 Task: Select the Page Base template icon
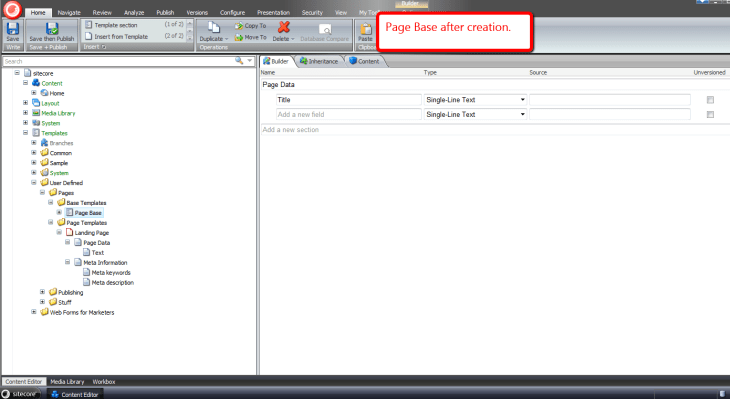click(x=69, y=212)
